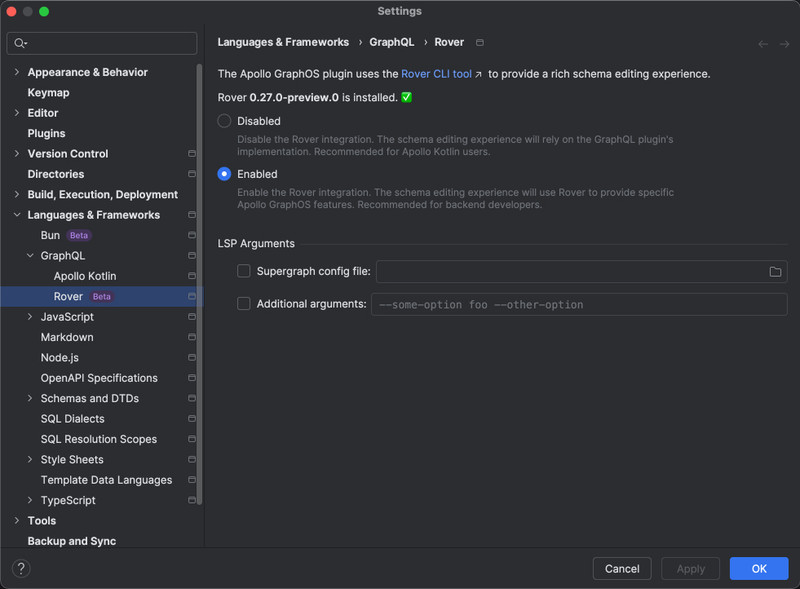Click project-level icon in Apollo Kotlin row
This screenshot has width=800, height=589.
pos(192,276)
